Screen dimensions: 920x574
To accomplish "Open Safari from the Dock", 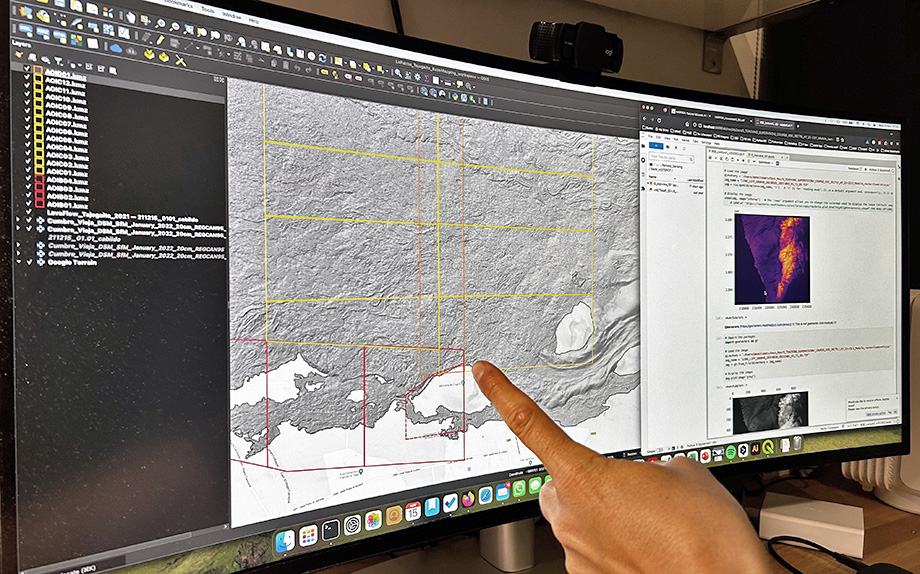I will tap(486, 495).
